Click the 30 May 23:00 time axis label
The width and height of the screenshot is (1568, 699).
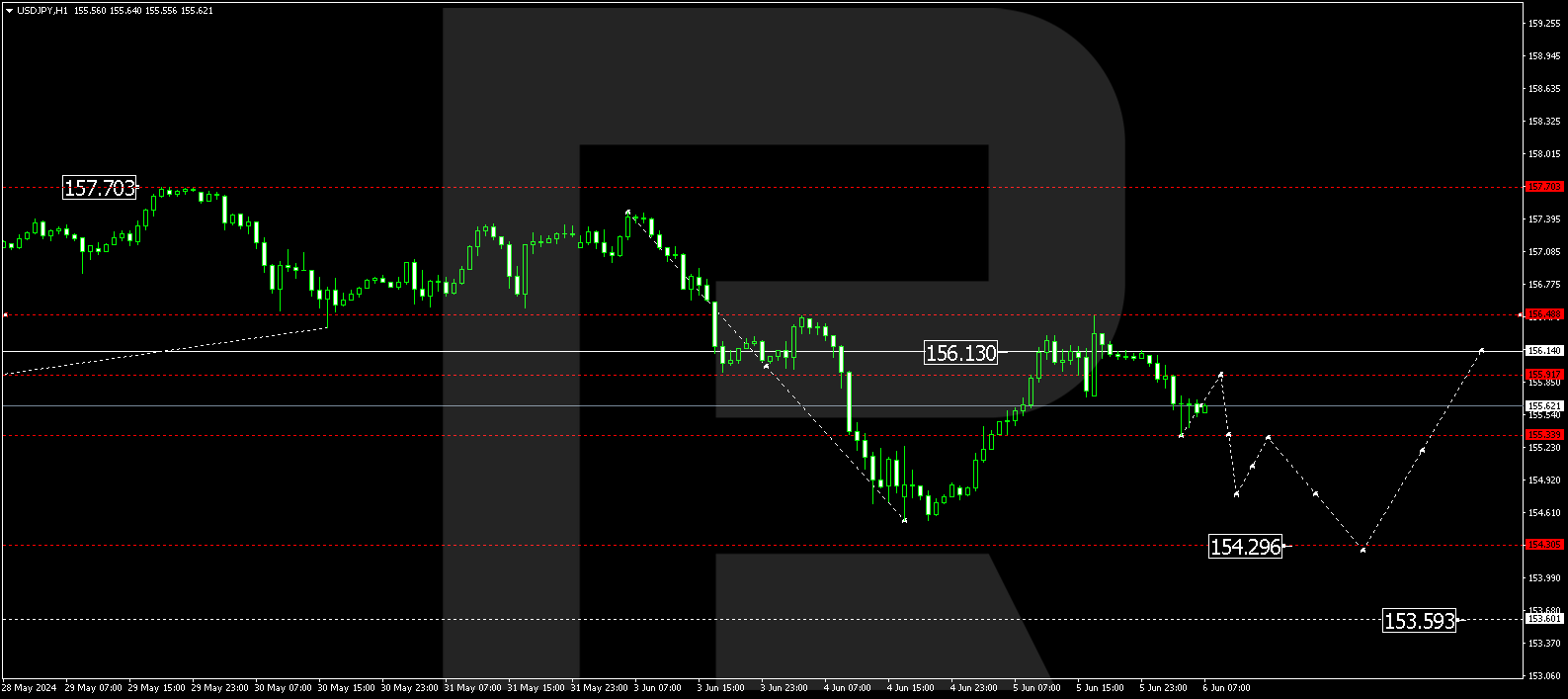coord(409,688)
